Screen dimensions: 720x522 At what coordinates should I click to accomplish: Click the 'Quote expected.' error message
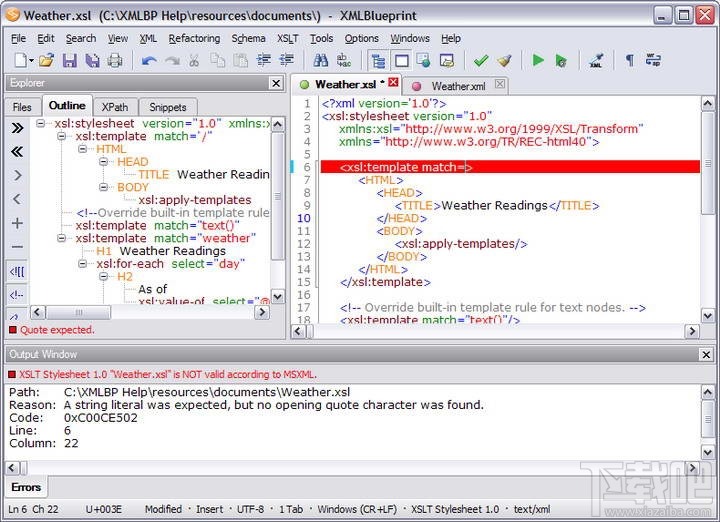tap(57, 330)
